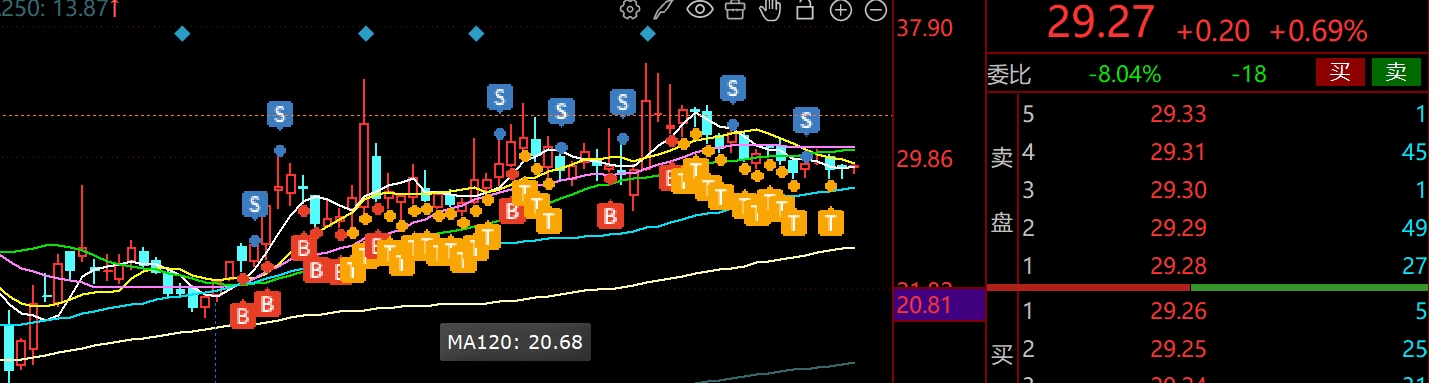1429x383 pixels.
Task: Select sell level 1 price 29.28
Action: point(1178,266)
